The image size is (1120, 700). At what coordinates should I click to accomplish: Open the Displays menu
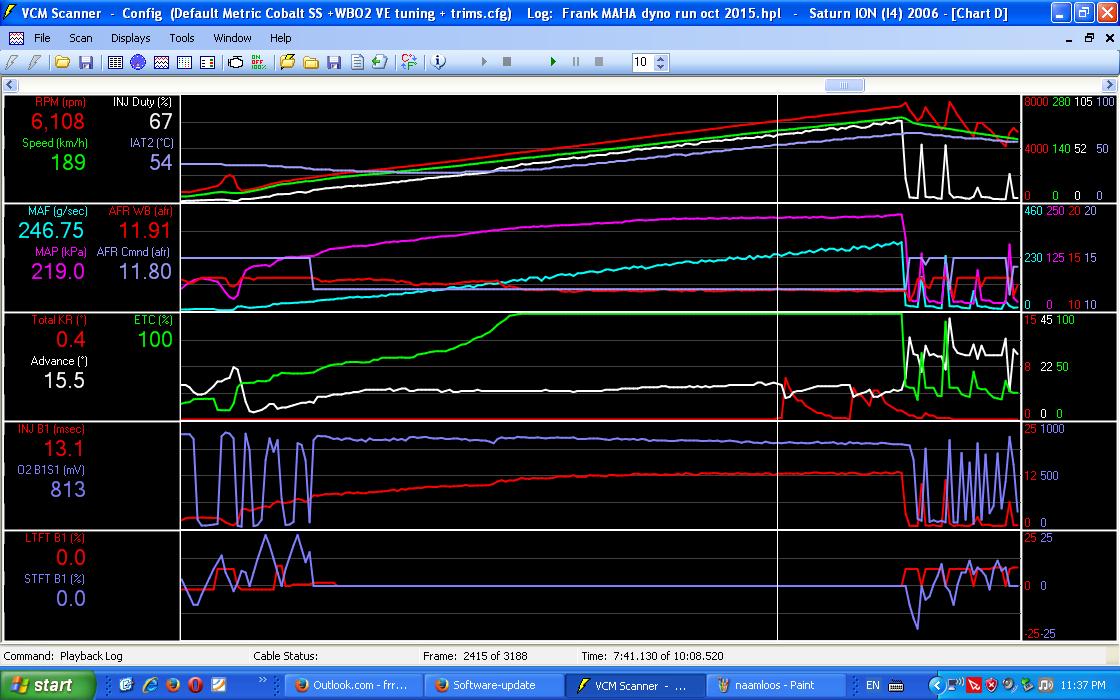(x=131, y=38)
